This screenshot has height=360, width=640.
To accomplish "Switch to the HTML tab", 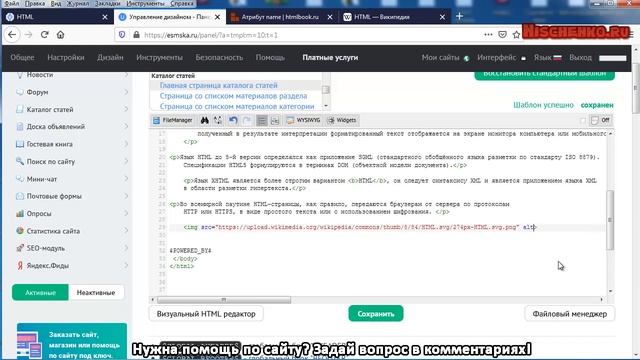I will point(57,17).
